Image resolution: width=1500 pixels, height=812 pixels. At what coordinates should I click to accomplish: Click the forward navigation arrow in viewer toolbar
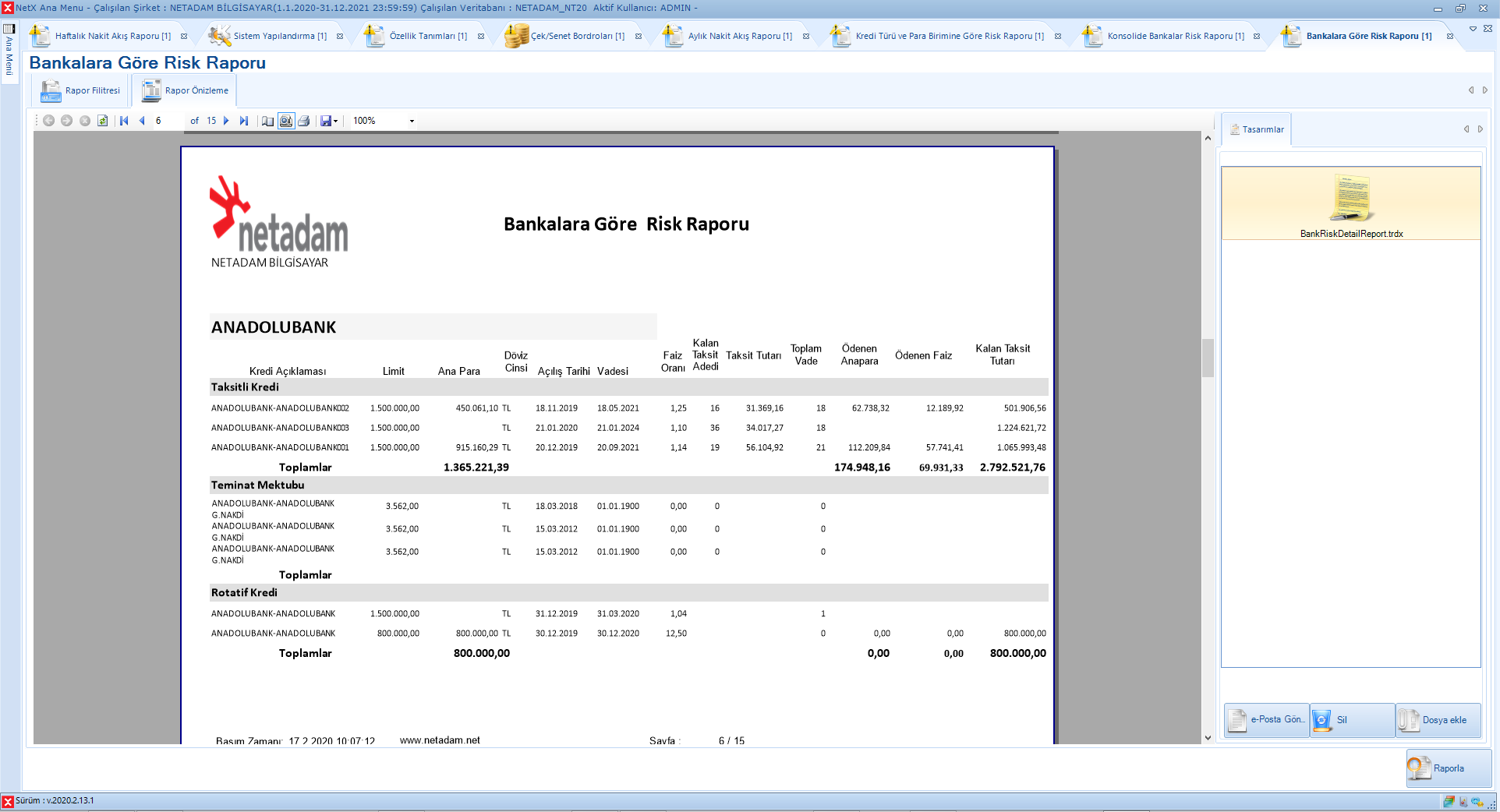(66, 121)
